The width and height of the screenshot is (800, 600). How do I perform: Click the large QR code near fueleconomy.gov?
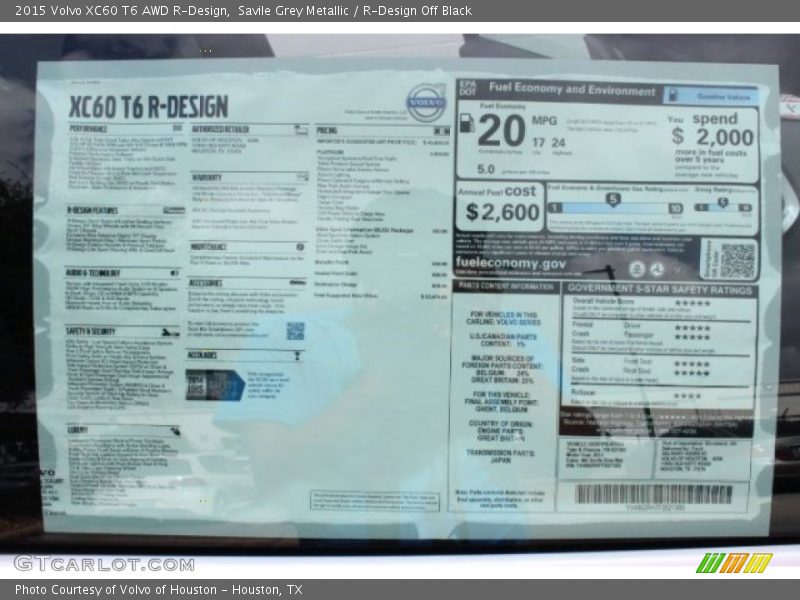(x=737, y=261)
